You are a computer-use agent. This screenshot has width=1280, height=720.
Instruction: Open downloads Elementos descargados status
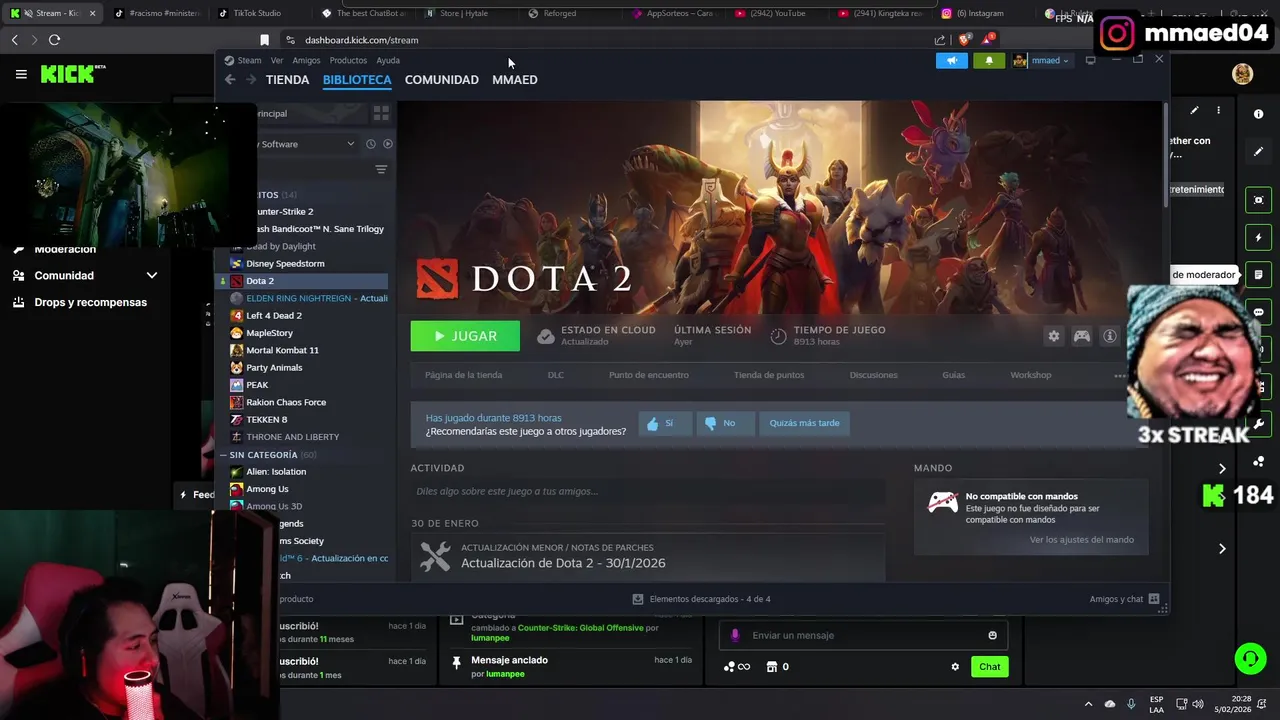pyautogui.click(x=701, y=599)
